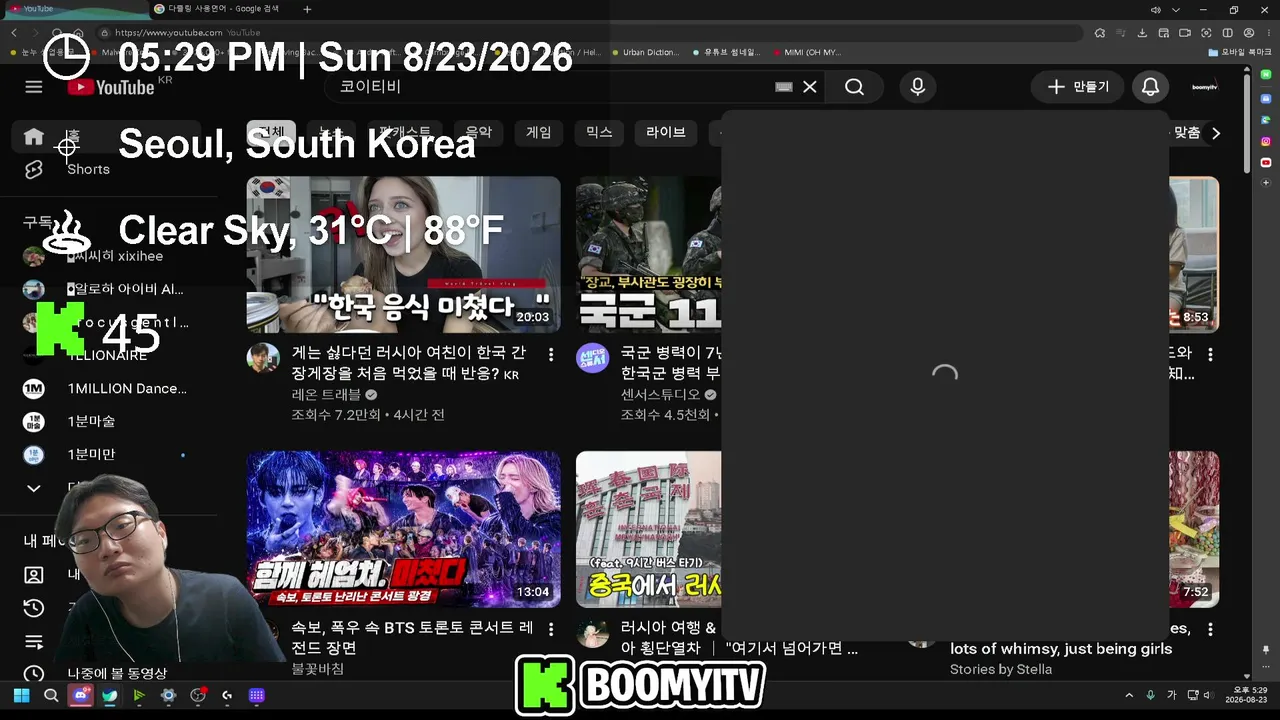This screenshot has height=720, width=1280.
Task: Open the on-screen keyboard in the search box
Action: (784, 87)
